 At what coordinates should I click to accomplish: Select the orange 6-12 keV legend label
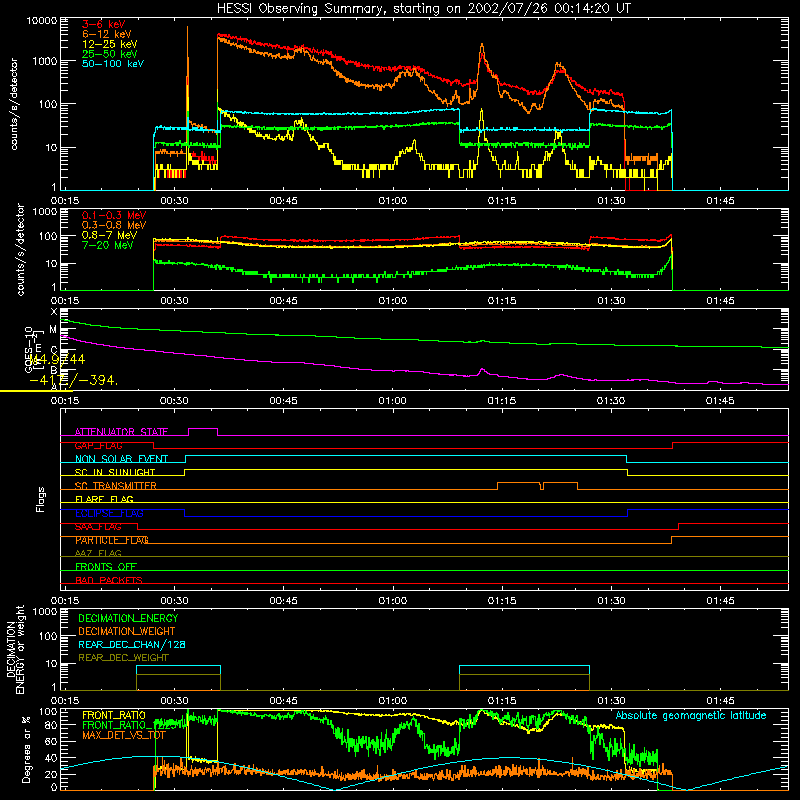(107, 34)
